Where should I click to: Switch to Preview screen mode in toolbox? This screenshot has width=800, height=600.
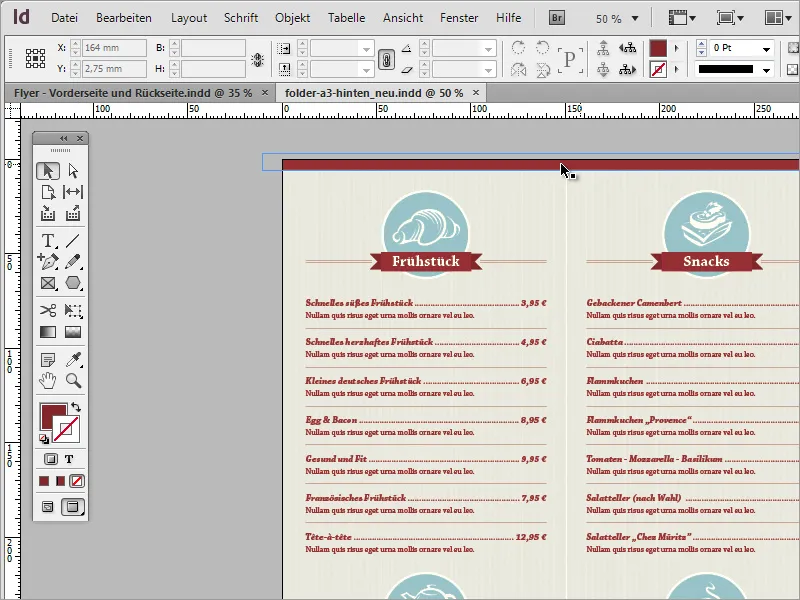(x=73, y=507)
